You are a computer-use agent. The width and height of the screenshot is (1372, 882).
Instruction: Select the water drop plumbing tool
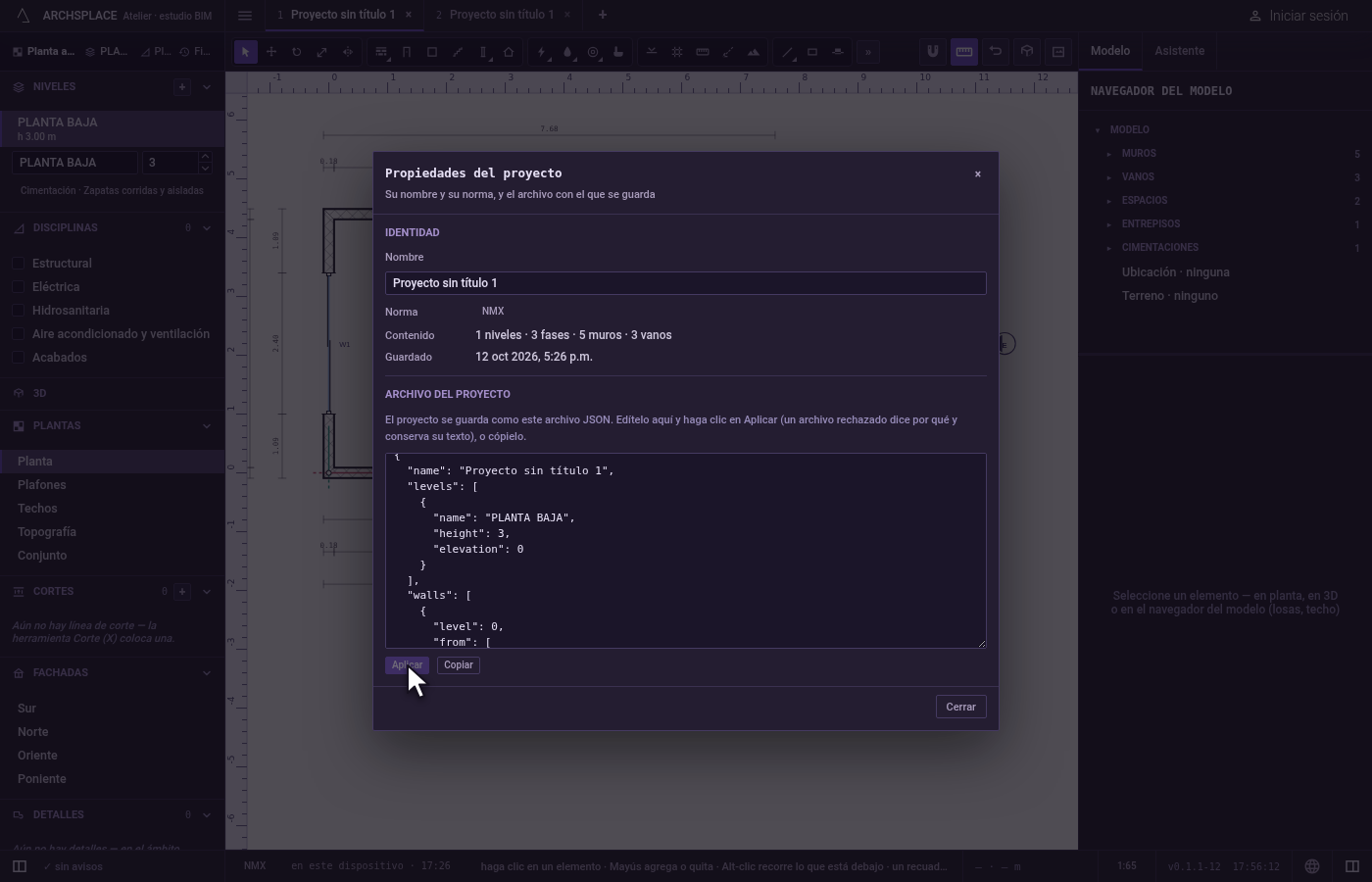567,52
